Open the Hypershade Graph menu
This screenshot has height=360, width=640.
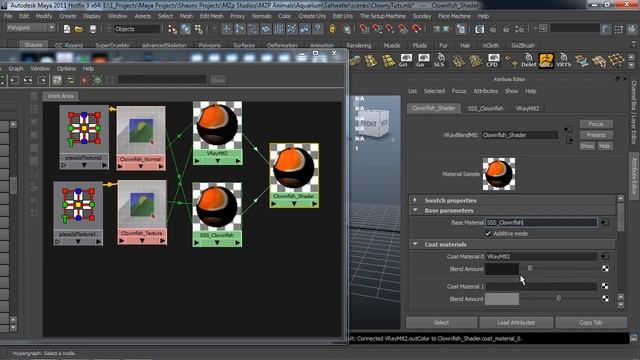coord(16,69)
